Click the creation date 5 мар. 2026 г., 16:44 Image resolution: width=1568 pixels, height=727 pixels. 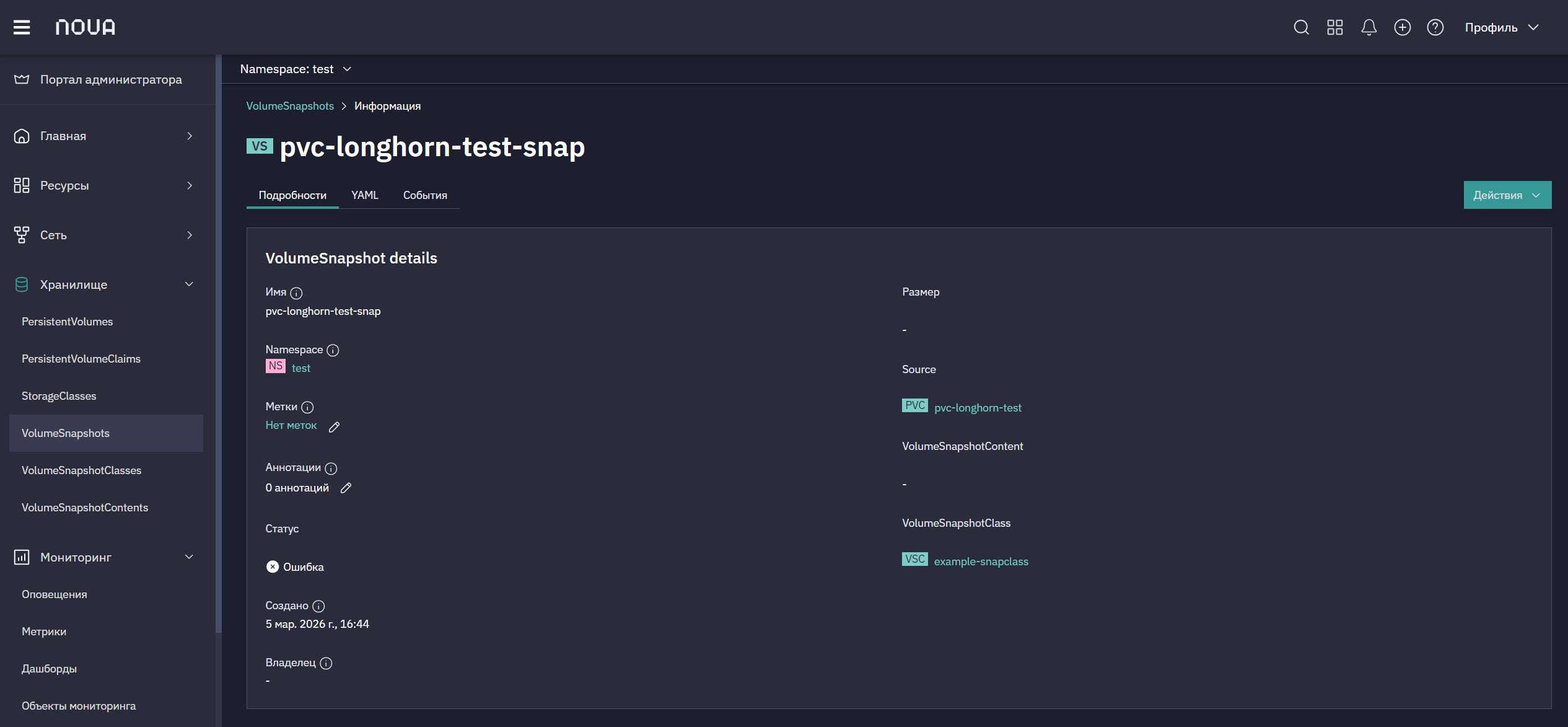(x=317, y=624)
